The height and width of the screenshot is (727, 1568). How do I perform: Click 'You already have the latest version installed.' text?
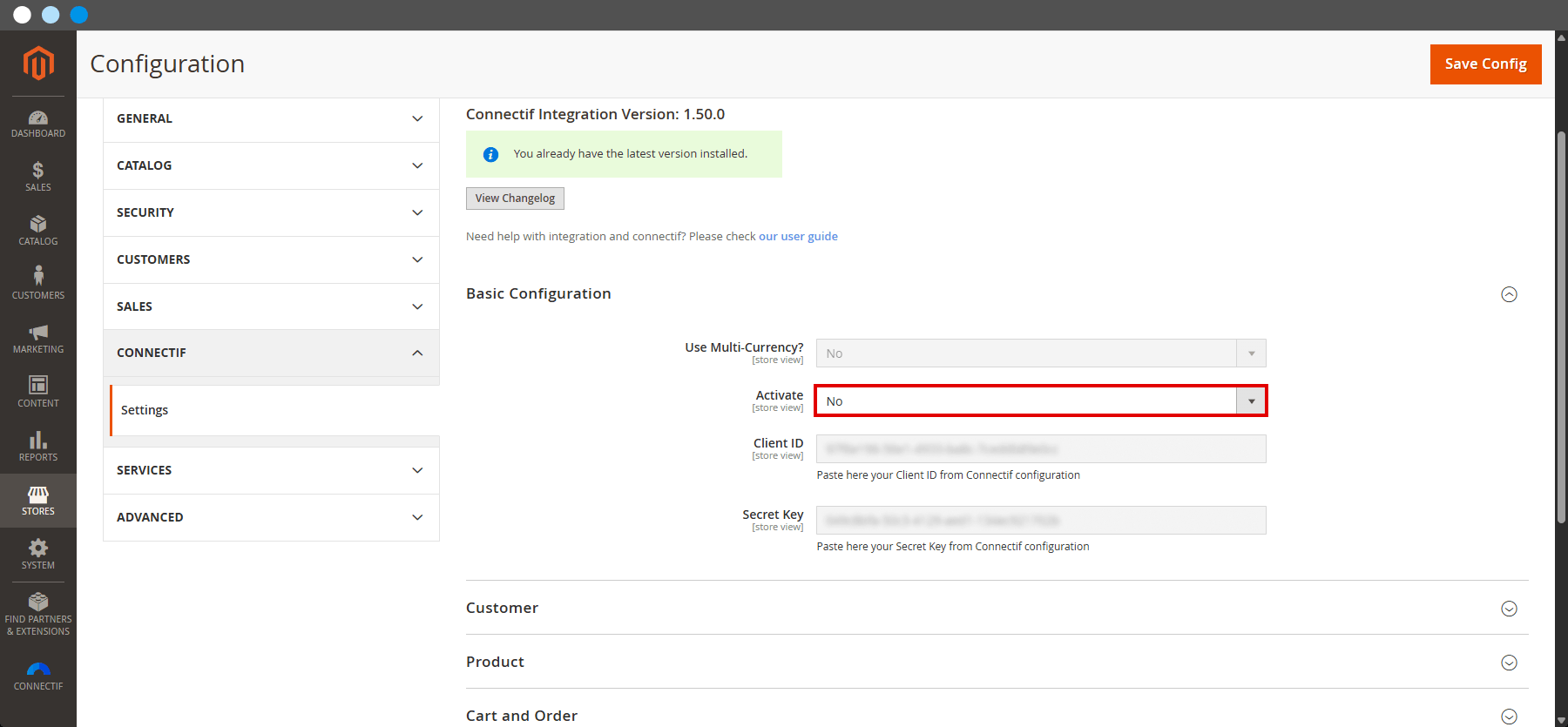click(x=631, y=154)
